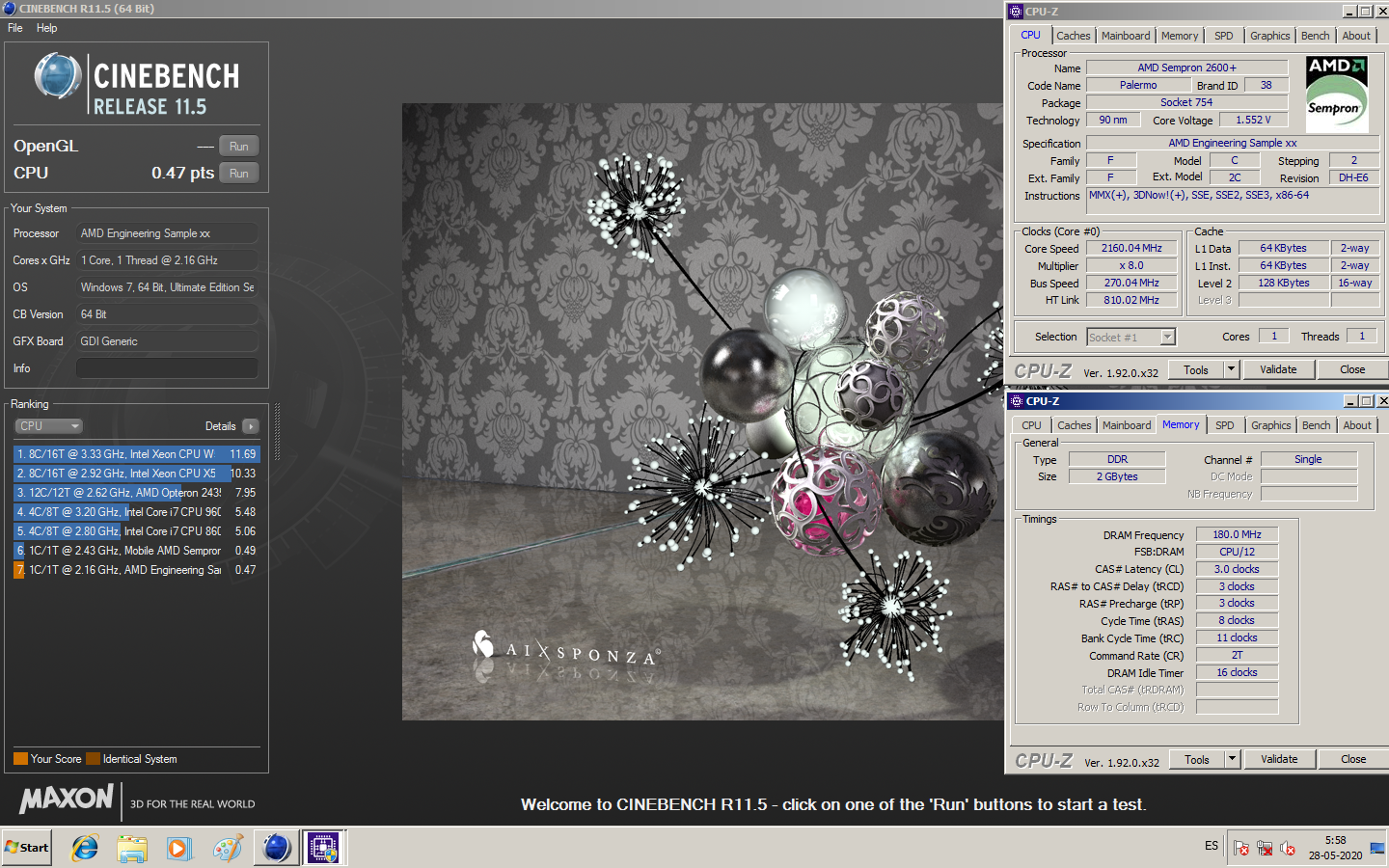
Task: Open the Cinebench Help menu
Action: (x=47, y=28)
